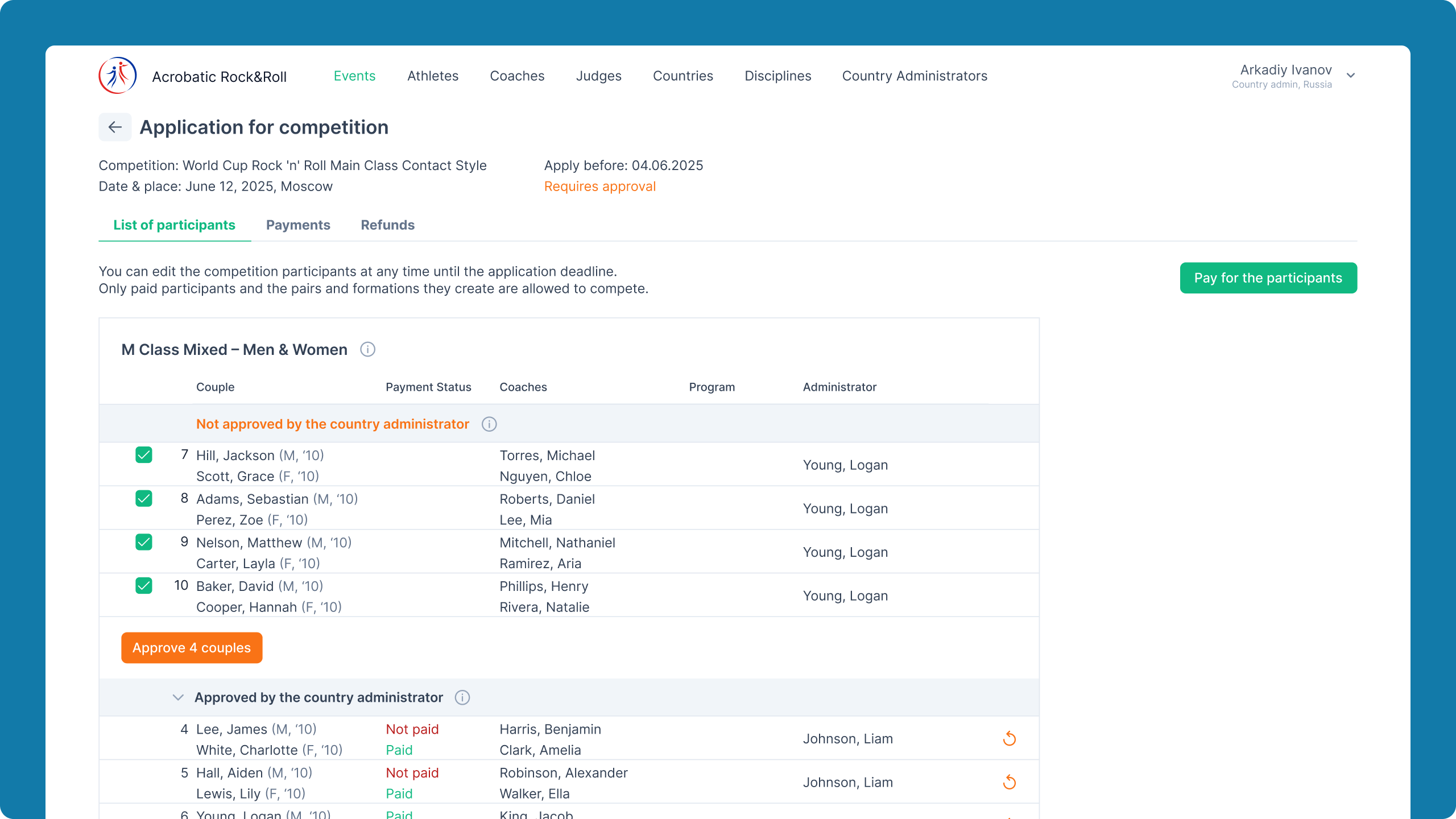This screenshot has height=819, width=1456.
Task: Click the Acrobatic Rock&Roll logo
Action: pos(118,76)
